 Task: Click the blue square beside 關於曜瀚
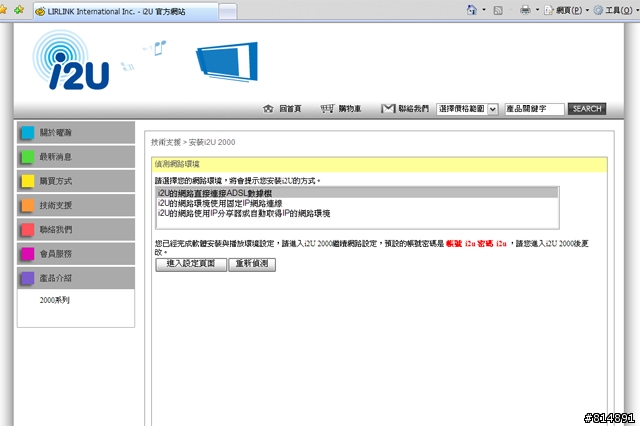point(28,133)
